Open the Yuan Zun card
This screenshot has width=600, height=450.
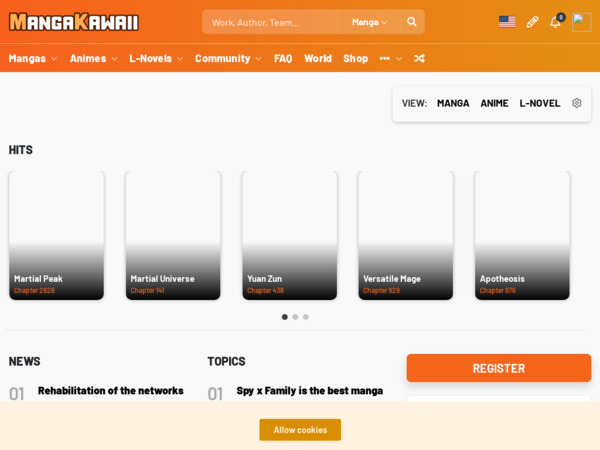click(x=290, y=235)
